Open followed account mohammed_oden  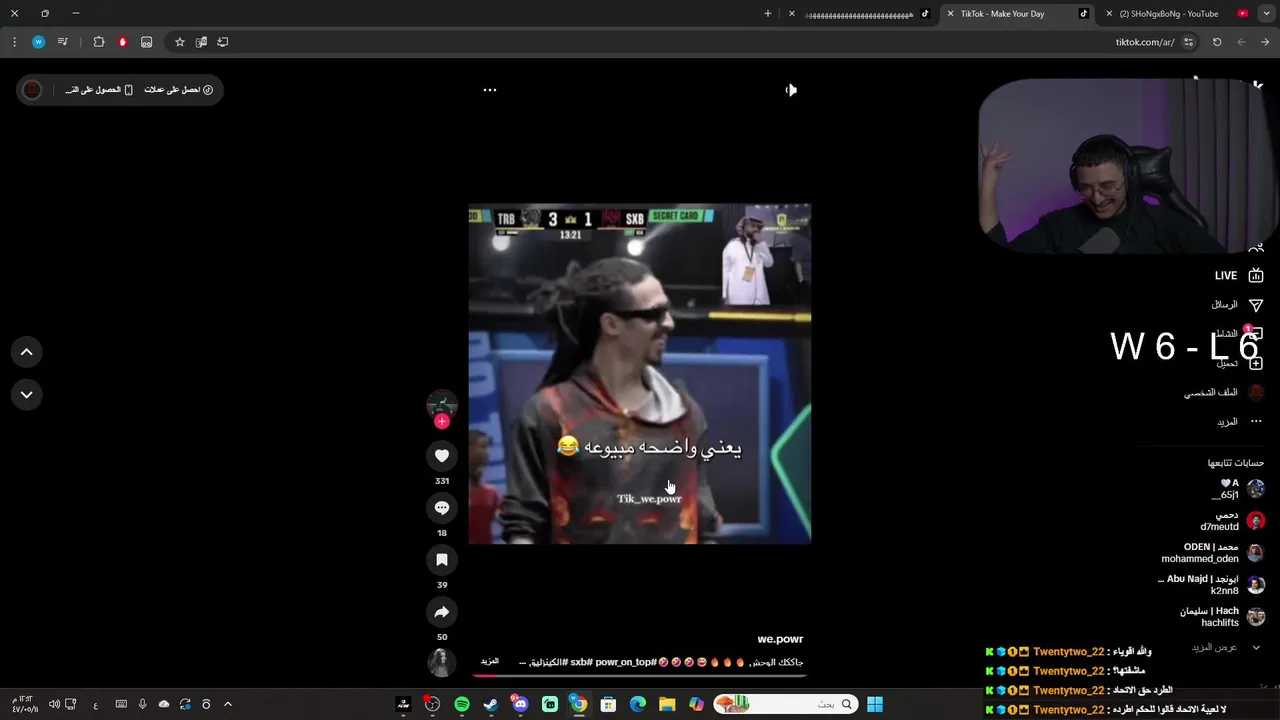point(1212,553)
